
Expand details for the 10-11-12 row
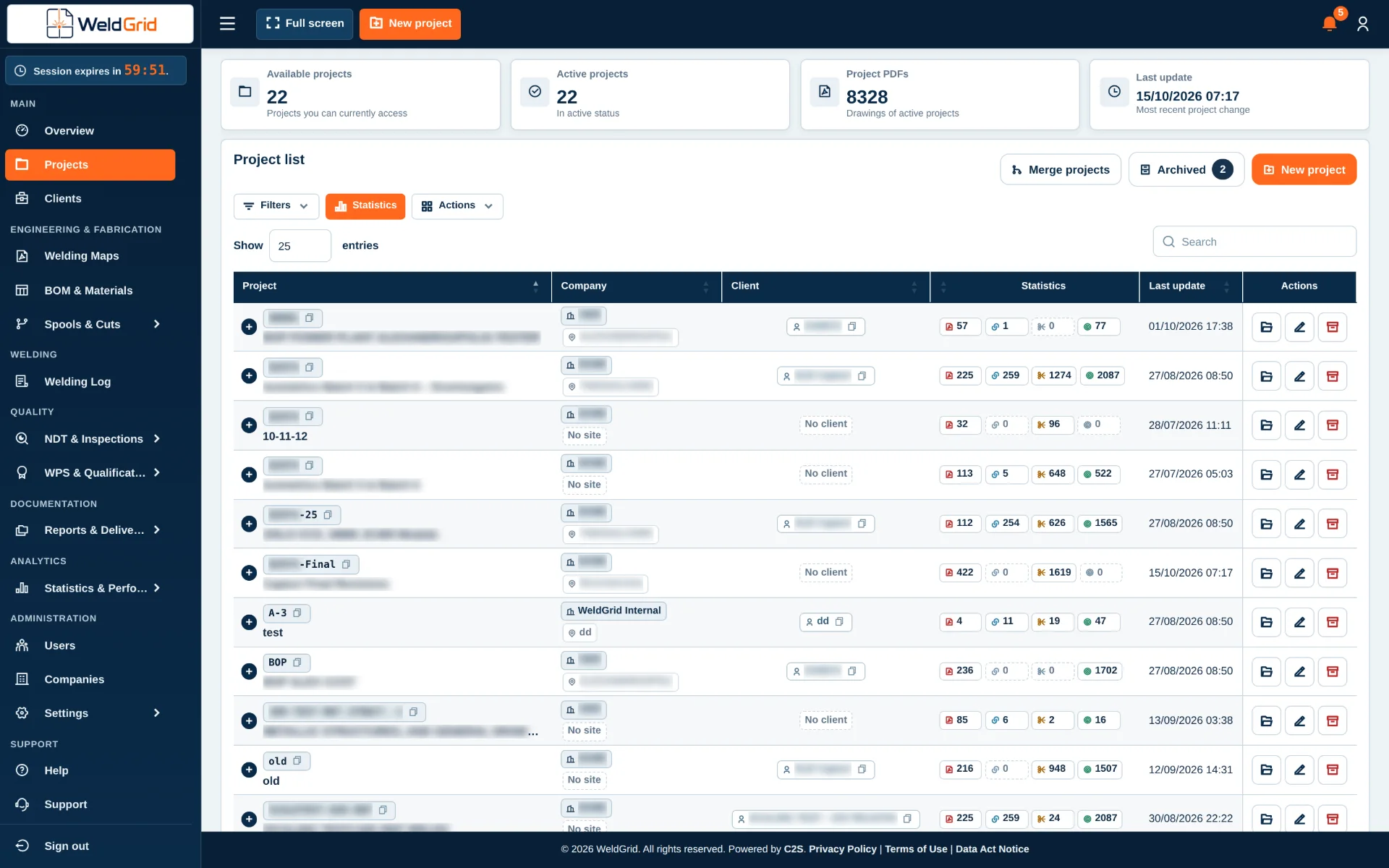[x=249, y=425]
